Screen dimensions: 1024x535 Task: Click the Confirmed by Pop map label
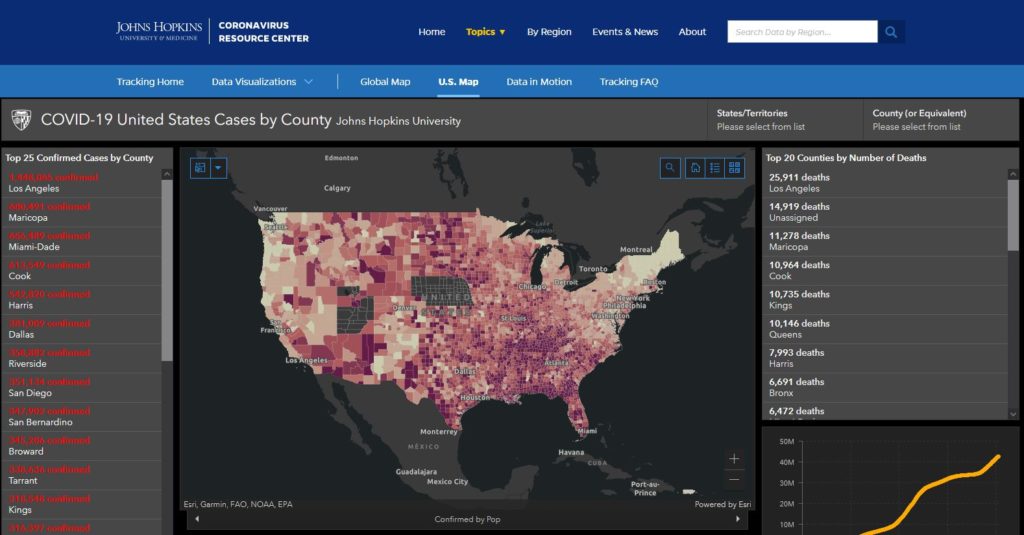468,519
